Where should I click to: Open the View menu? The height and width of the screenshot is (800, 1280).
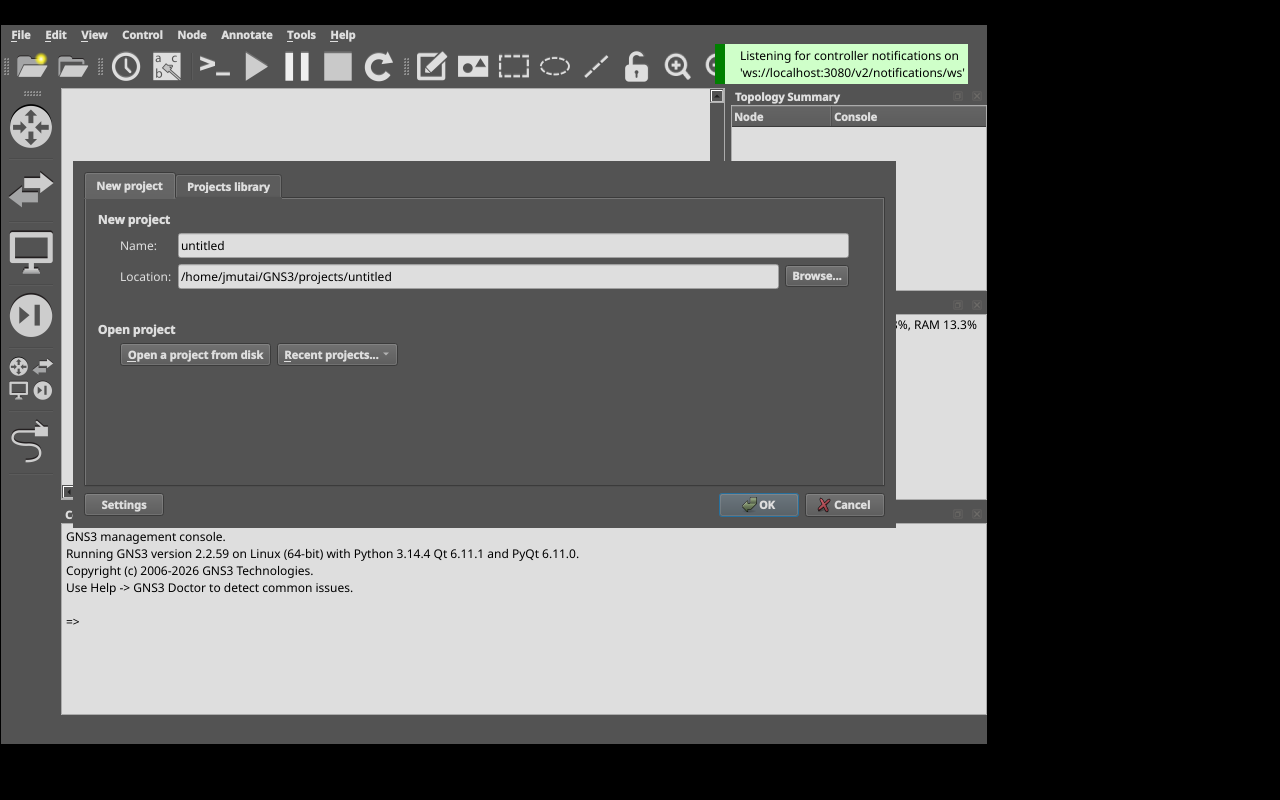pyautogui.click(x=94, y=35)
